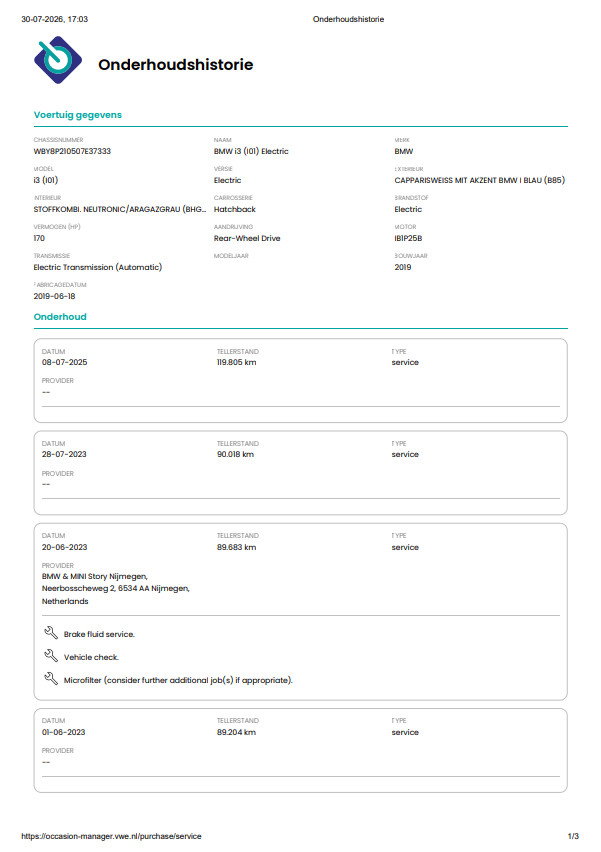Select manufacture date 2019-06-18
The image size is (601, 852).
click(x=54, y=296)
